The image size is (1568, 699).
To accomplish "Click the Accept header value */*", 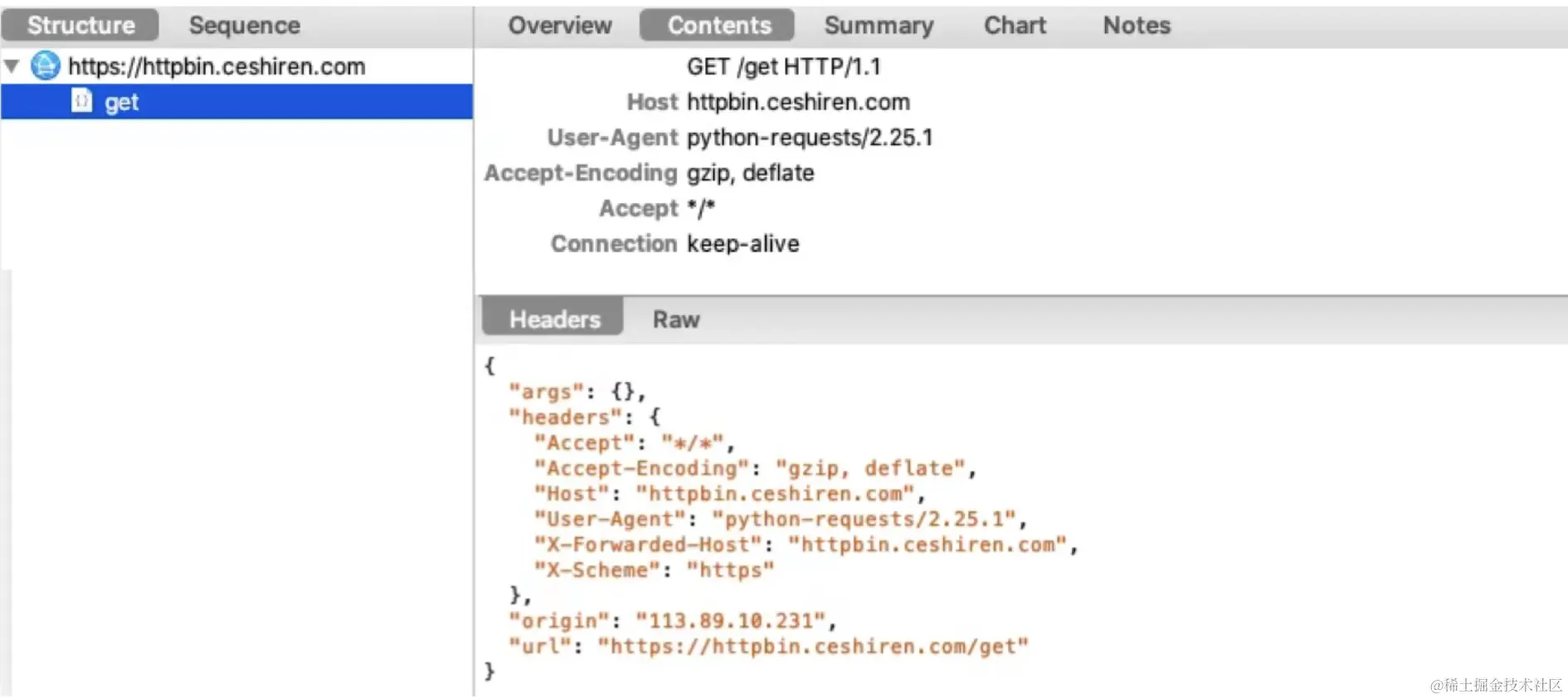I will (700, 208).
